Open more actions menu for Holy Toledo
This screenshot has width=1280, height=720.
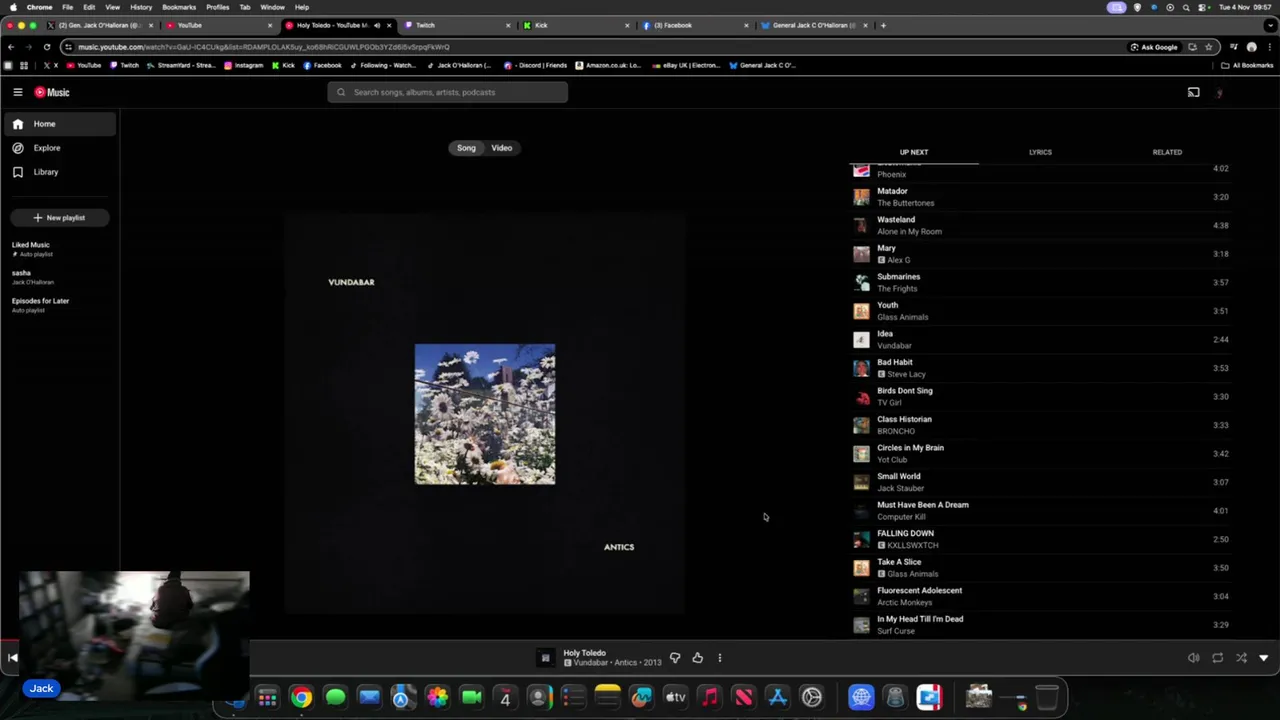(719, 658)
